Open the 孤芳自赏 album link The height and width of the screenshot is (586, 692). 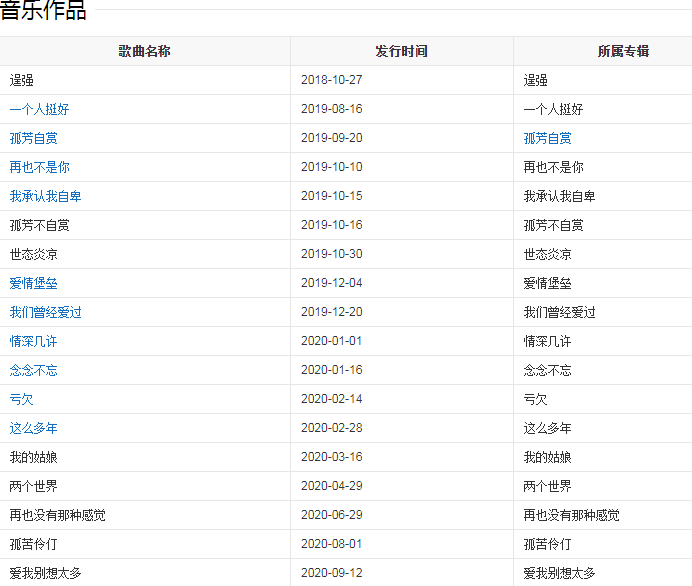547,138
